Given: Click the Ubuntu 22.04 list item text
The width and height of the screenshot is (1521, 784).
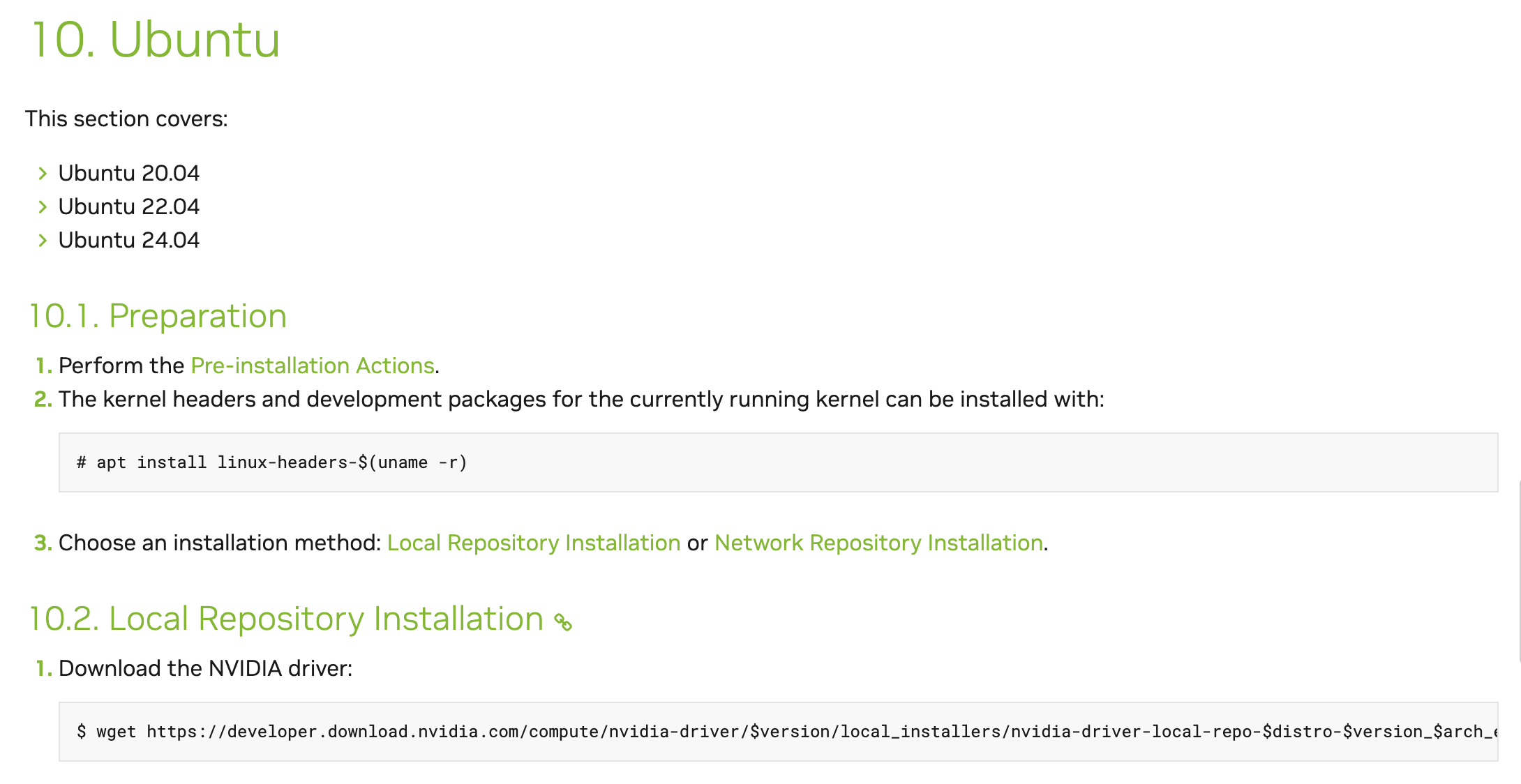Looking at the screenshot, I should pyautogui.click(x=129, y=206).
